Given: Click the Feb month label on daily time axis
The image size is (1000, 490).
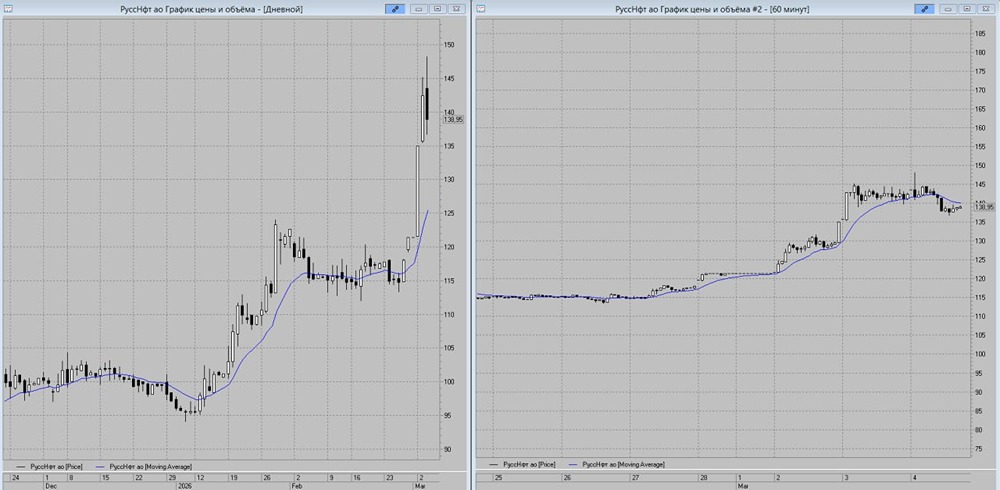Looking at the screenshot, I should pos(299,484).
